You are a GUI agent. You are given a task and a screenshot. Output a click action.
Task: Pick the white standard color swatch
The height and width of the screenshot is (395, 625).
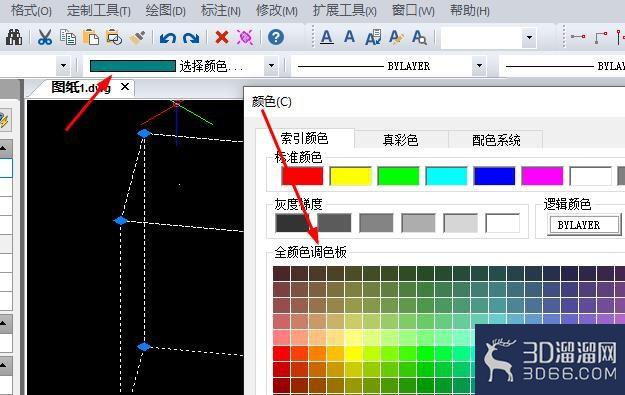pyautogui.click(x=590, y=176)
